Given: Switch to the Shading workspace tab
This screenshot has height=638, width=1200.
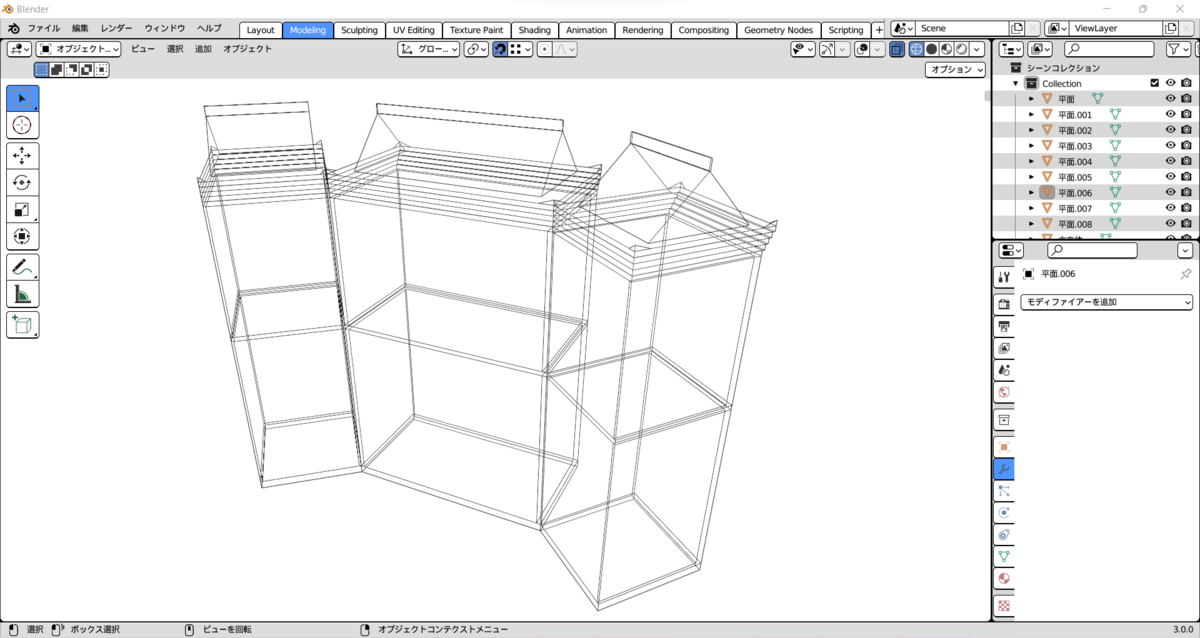Looking at the screenshot, I should 535,30.
